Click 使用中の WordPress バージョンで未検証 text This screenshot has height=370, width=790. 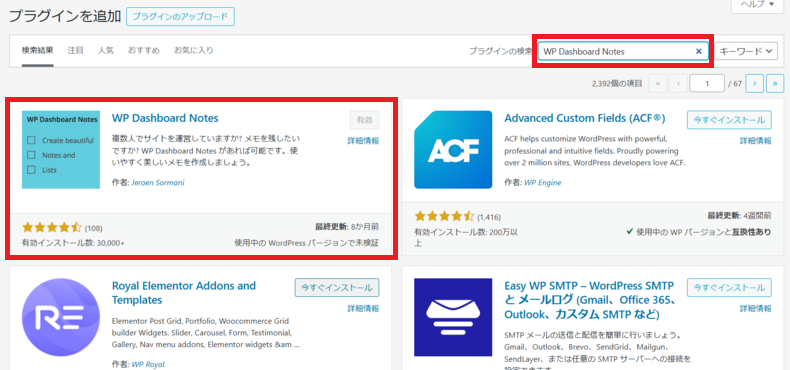306,243
